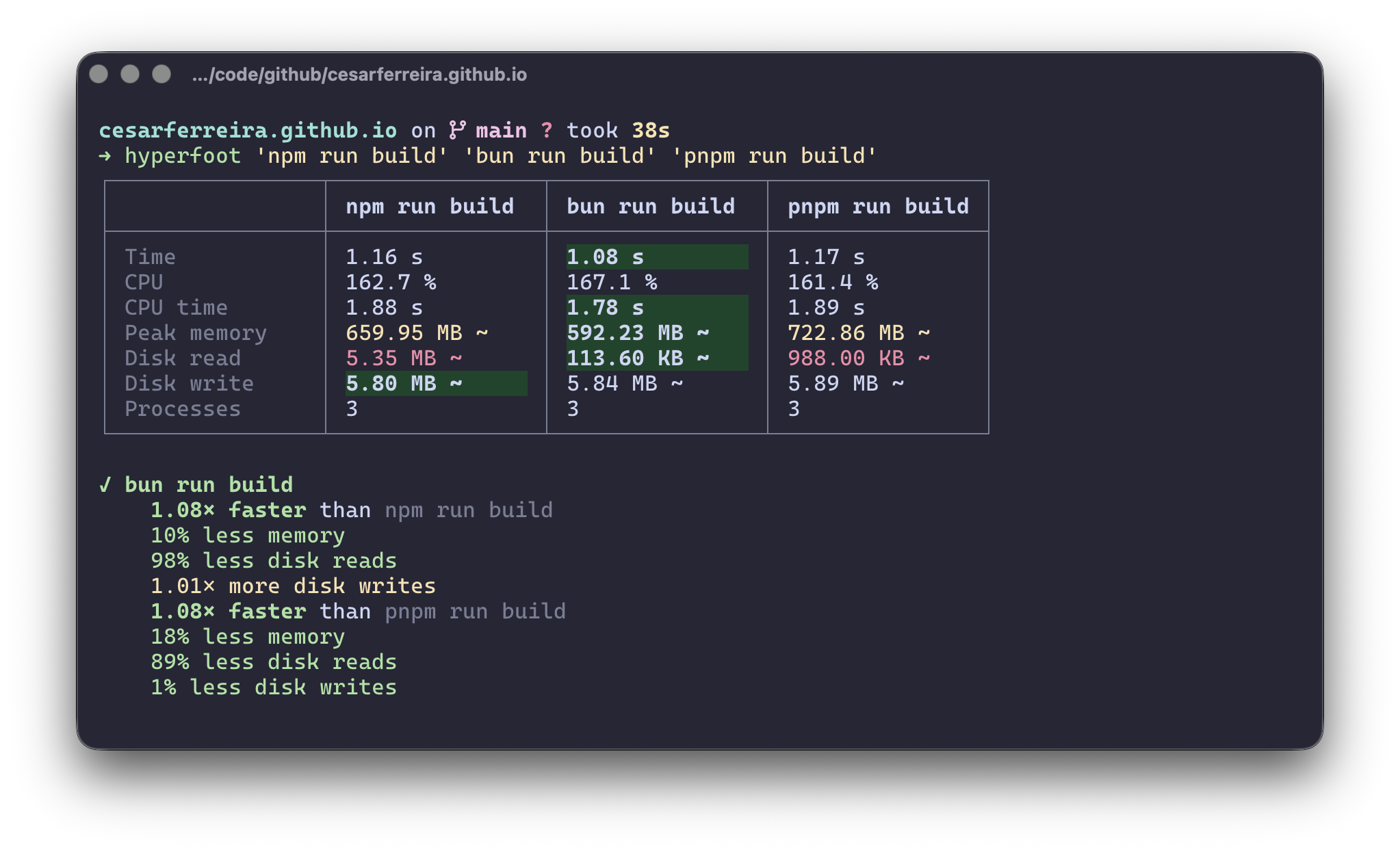Select the pnpm run build column header
This screenshot has width=1400, height=851.
[x=878, y=207]
